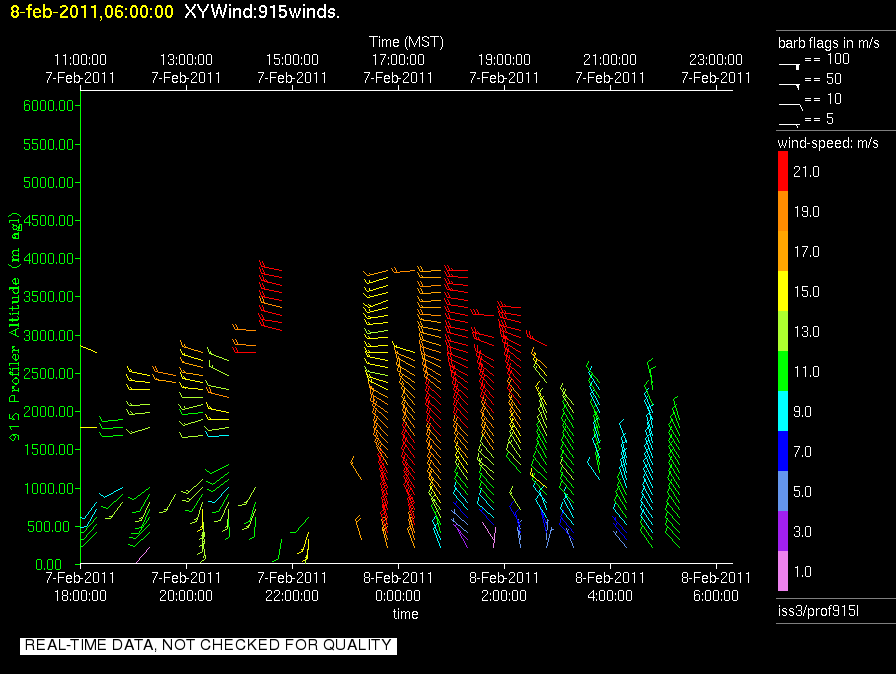Image resolution: width=896 pixels, height=674 pixels.
Task: Select the 8-Feb-2011 0:00:00 bottom tick label
Action: click(x=398, y=586)
